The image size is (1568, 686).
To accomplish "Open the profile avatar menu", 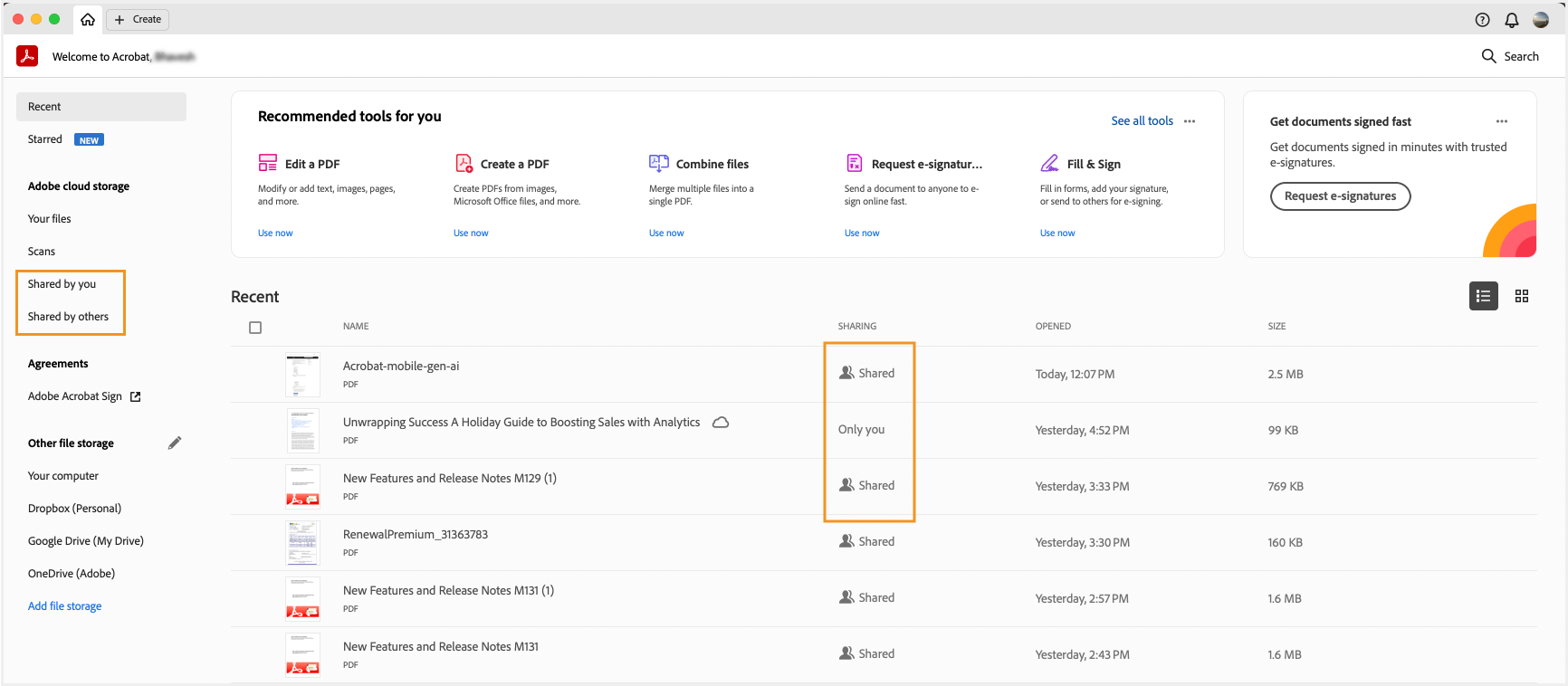I will coord(1541,20).
